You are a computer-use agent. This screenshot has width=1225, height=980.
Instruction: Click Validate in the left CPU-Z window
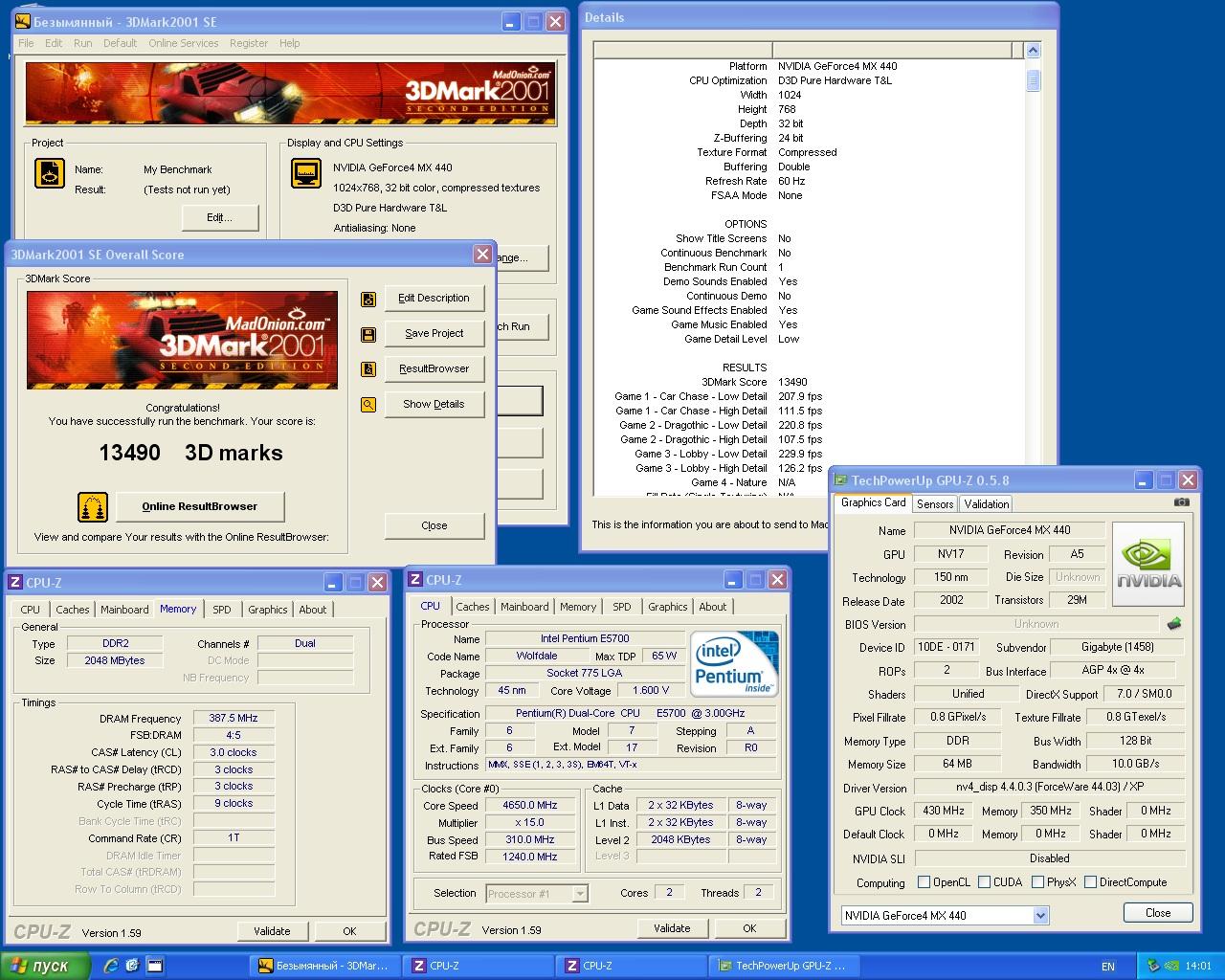(x=272, y=931)
